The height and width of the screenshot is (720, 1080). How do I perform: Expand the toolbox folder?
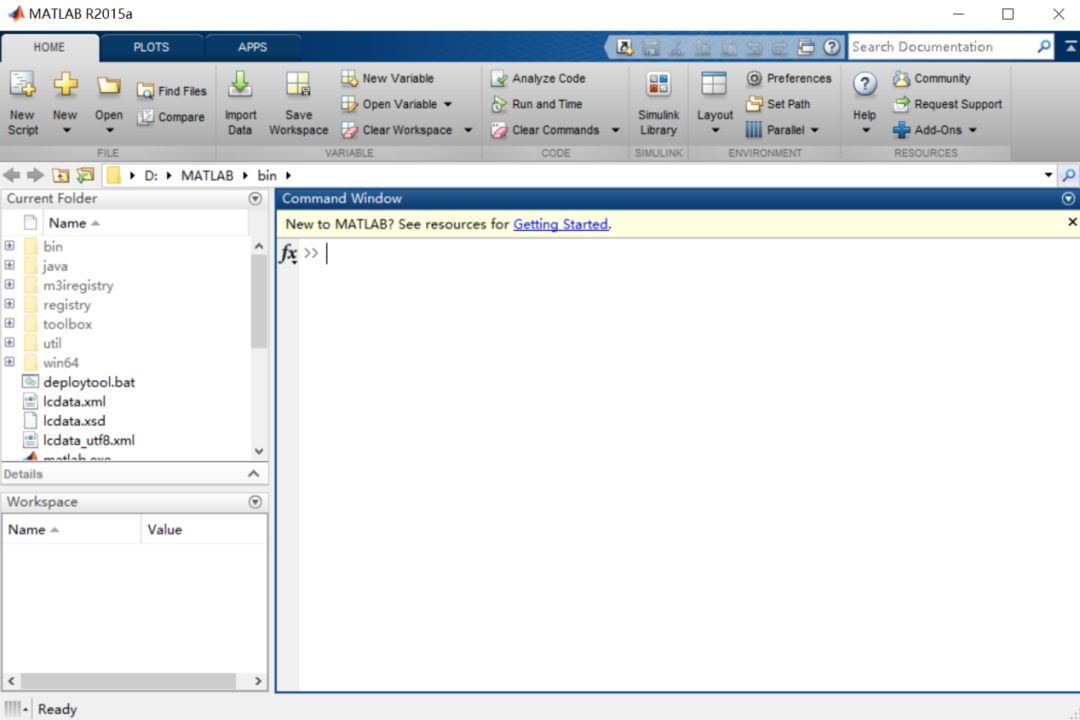coord(10,323)
